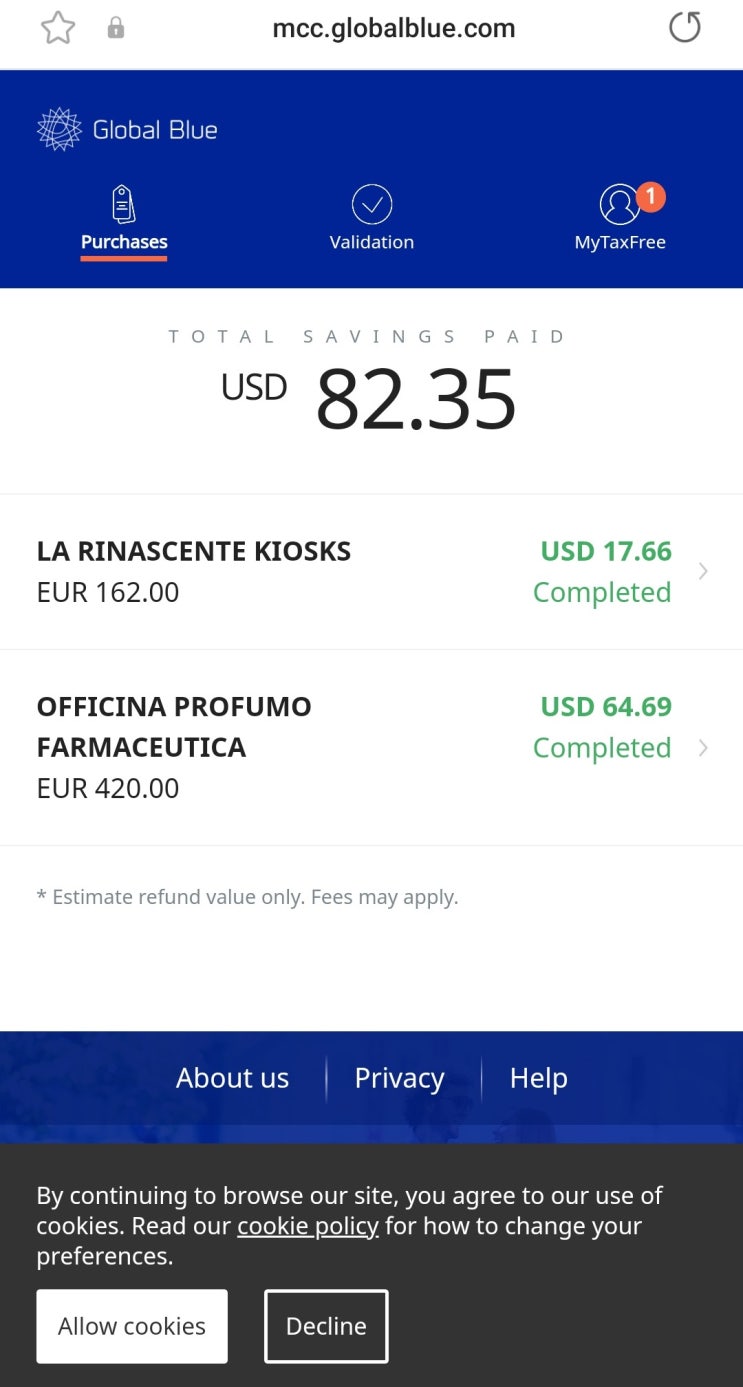The image size is (743, 1387).
Task: Tap the mcc.globalblue.com address bar
Action: point(394,28)
